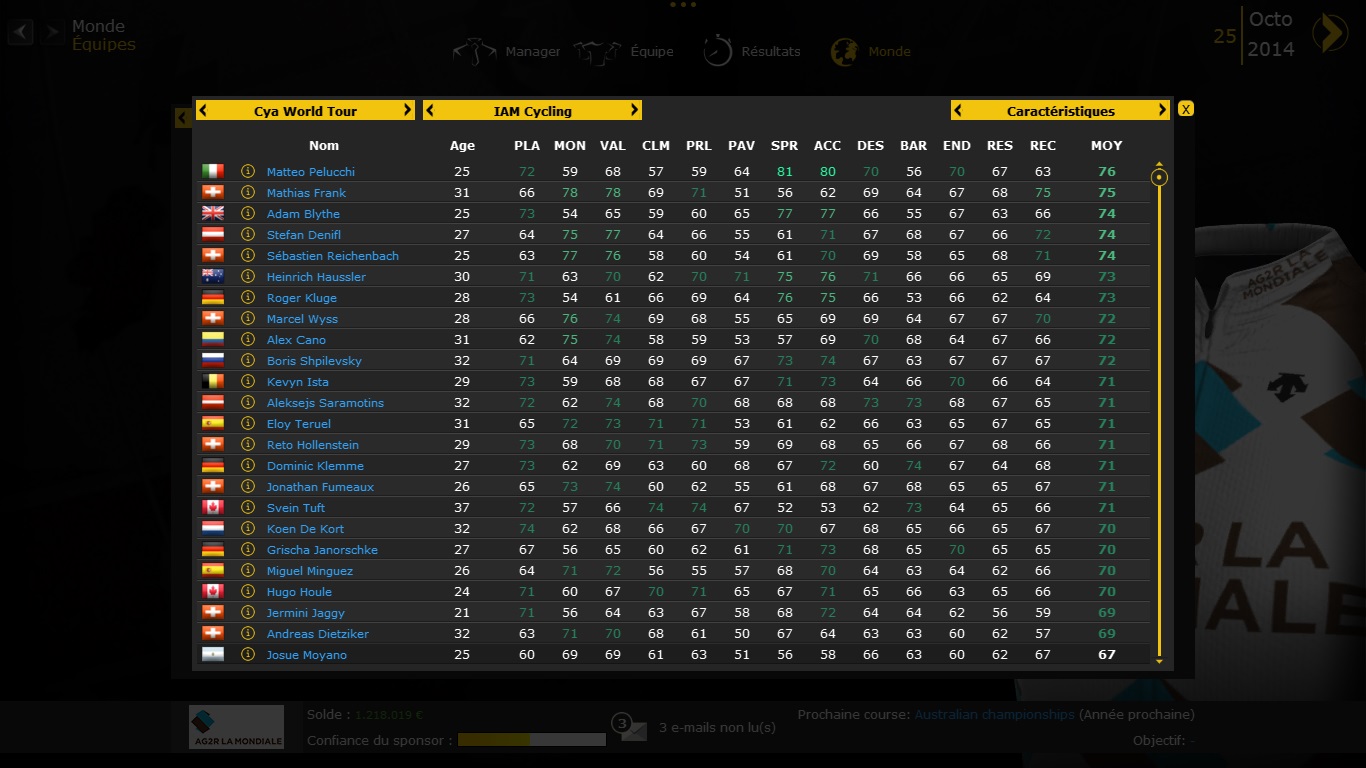Screen dimensions: 1366x768
Task: Select previous team before IAM Cycling
Action: point(430,110)
